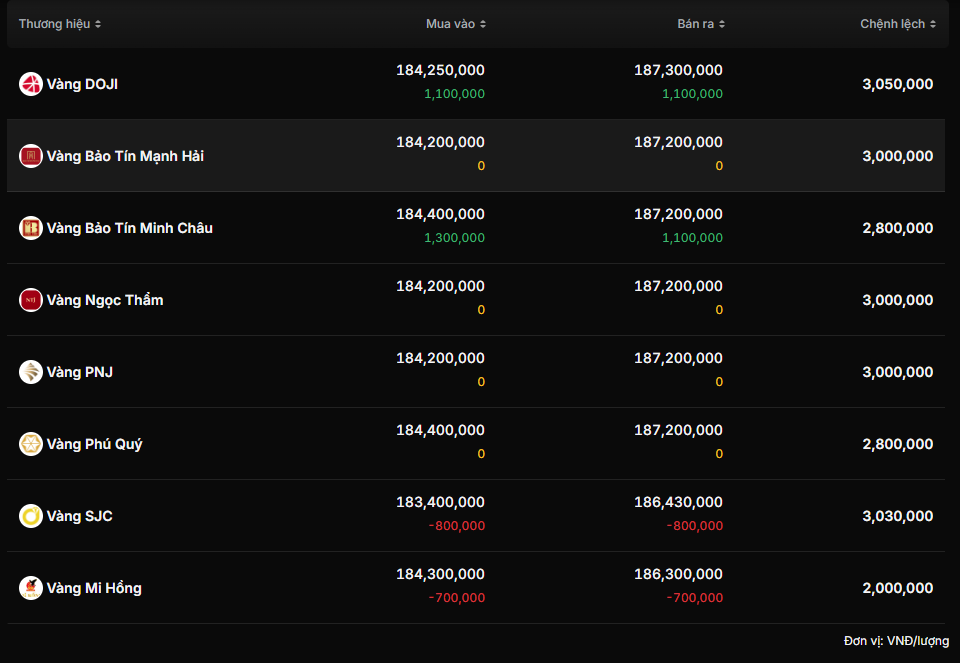Open the Vàng SJC brand name
This screenshot has height=663, width=960.
coord(79,516)
